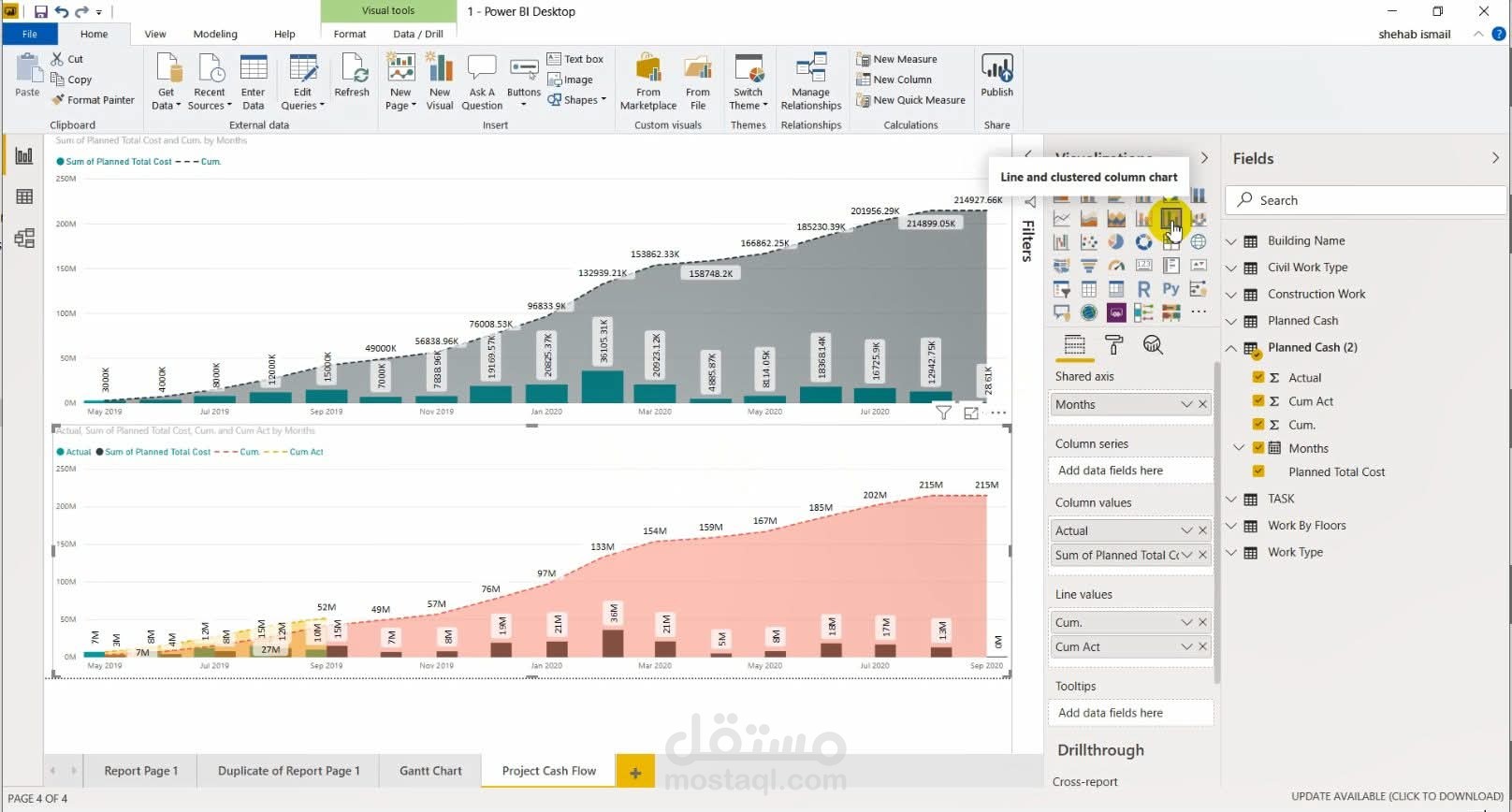This screenshot has width=1512, height=812.
Task: Uncheck the Cum Act field checkbox
Action: [1258, 400]
